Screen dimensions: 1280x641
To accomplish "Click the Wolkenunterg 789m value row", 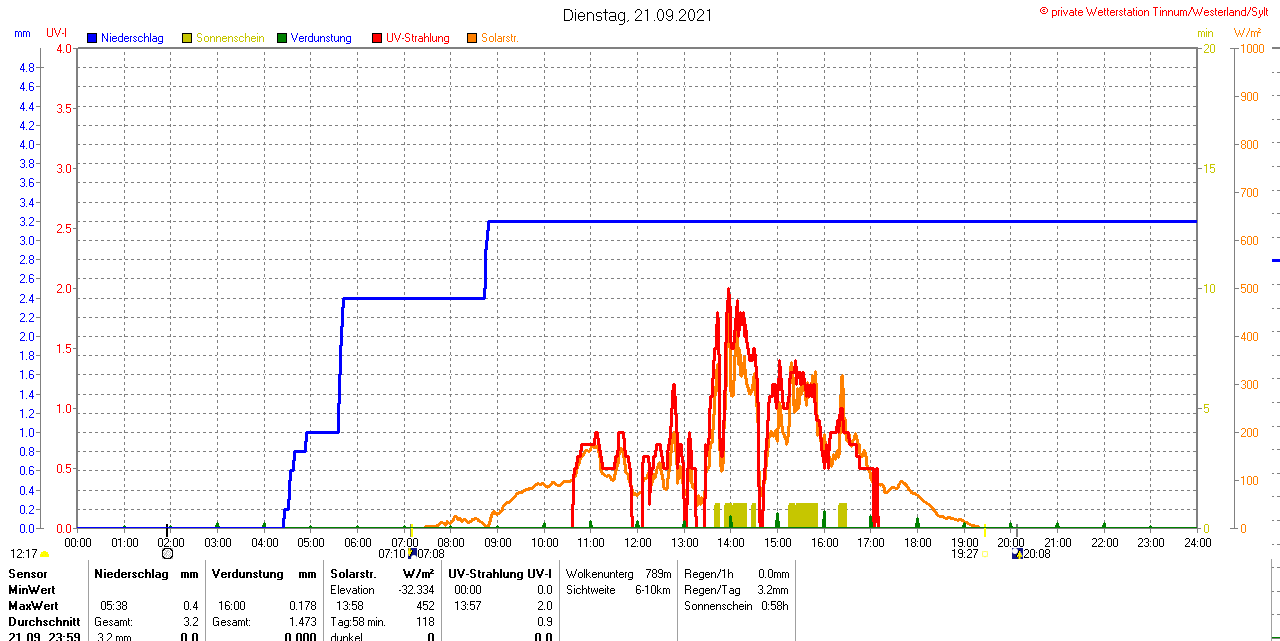I will pos(618,574).
